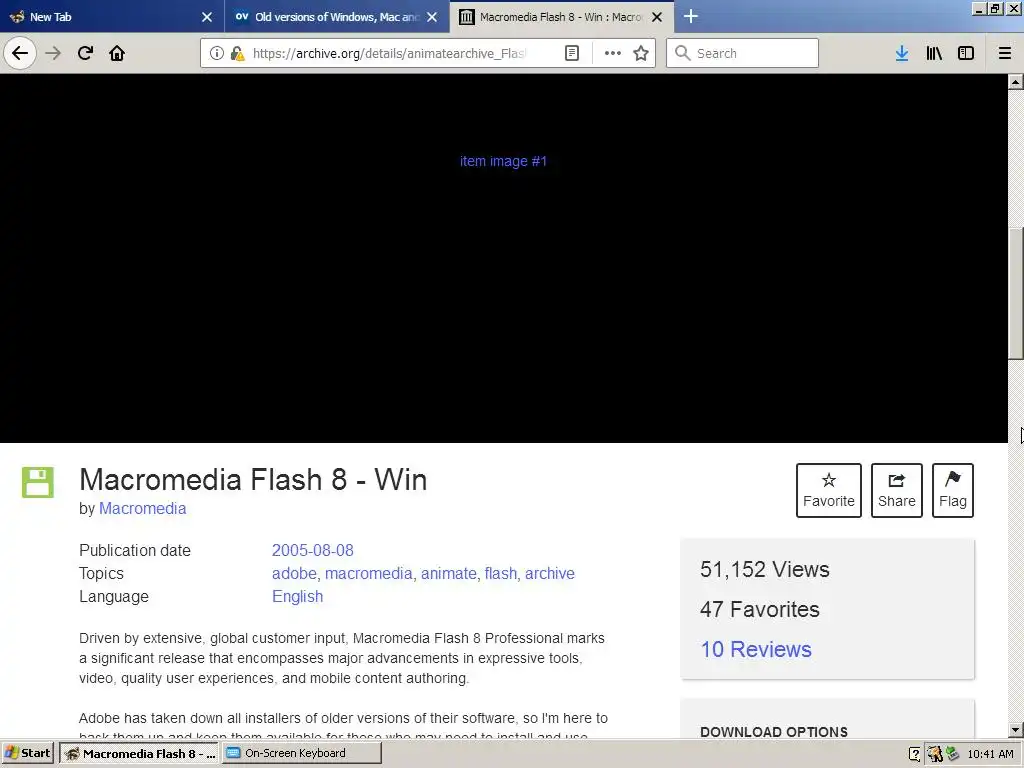Screen dimensions: 1024x768
Task: Favorite this item
Action: (x=829, y=490)
